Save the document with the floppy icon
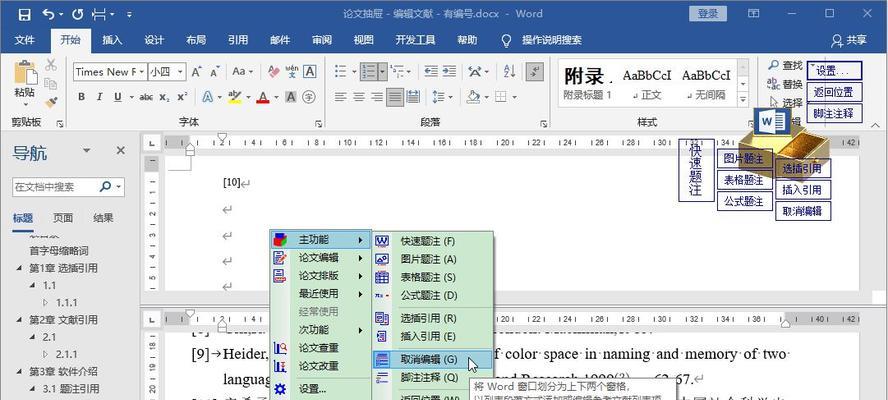The height and width of the screenshot is (400, 888). coord(24,14)
